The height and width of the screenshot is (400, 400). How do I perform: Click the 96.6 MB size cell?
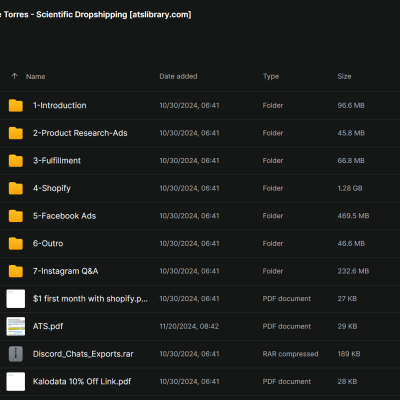[x=351, y=105]
